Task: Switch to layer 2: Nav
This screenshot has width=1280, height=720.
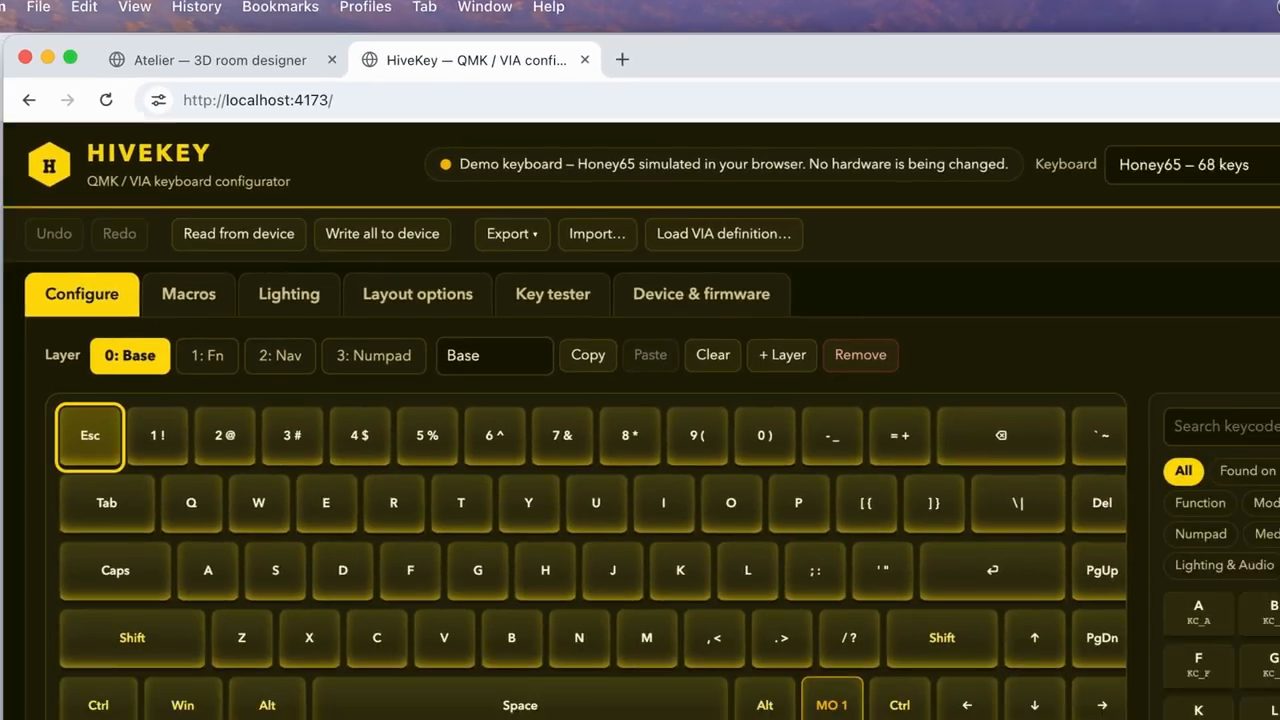Action: coord(280,355)
